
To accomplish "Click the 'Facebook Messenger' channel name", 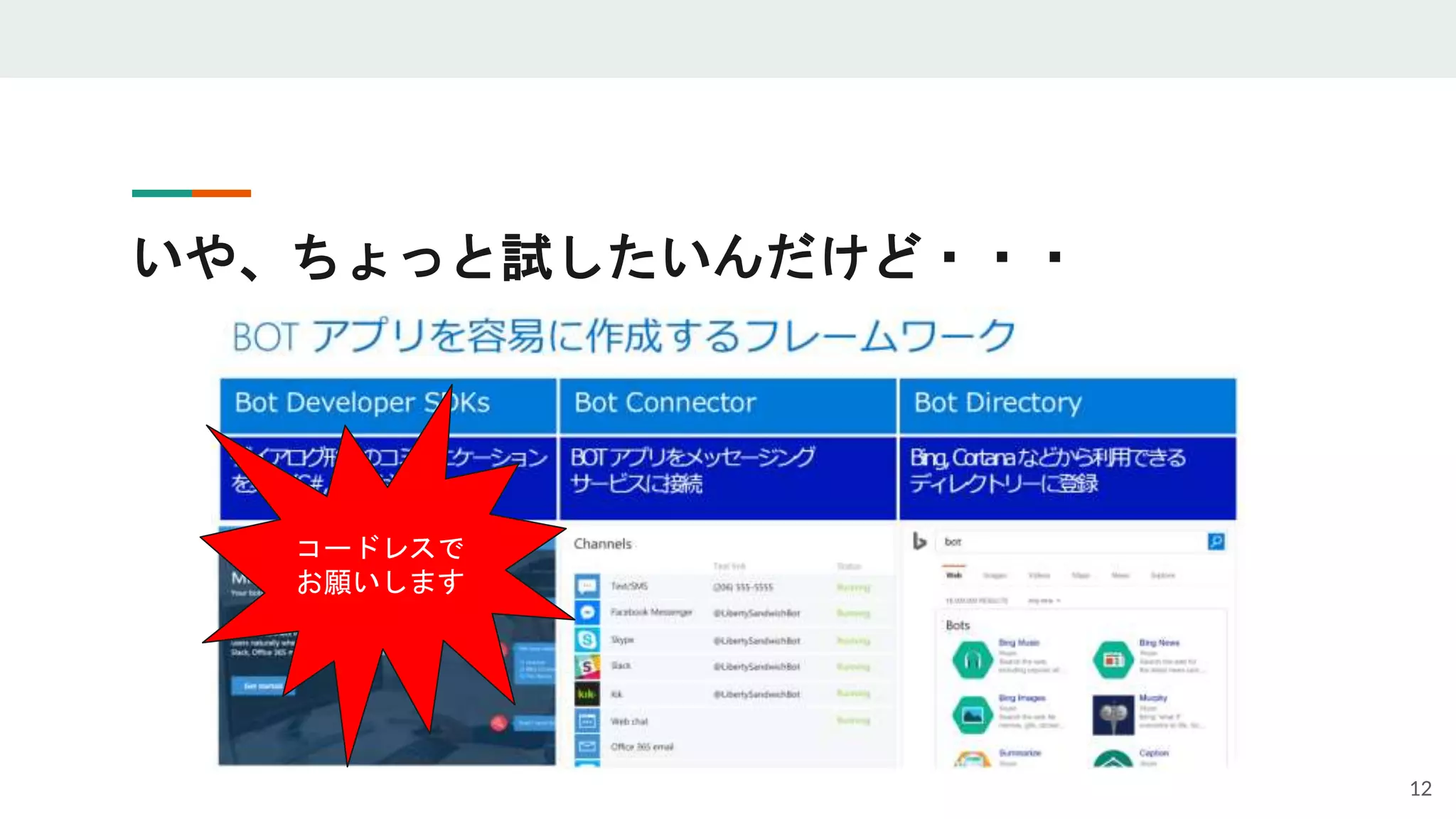I will (651, 612).
